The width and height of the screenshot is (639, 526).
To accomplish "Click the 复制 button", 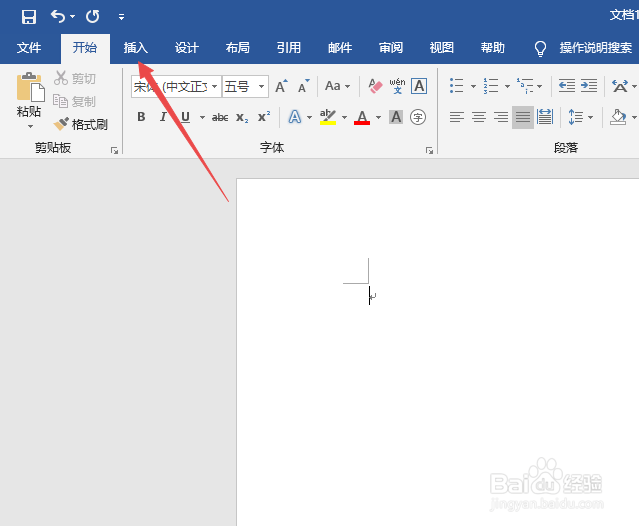I will click(75, 101).
